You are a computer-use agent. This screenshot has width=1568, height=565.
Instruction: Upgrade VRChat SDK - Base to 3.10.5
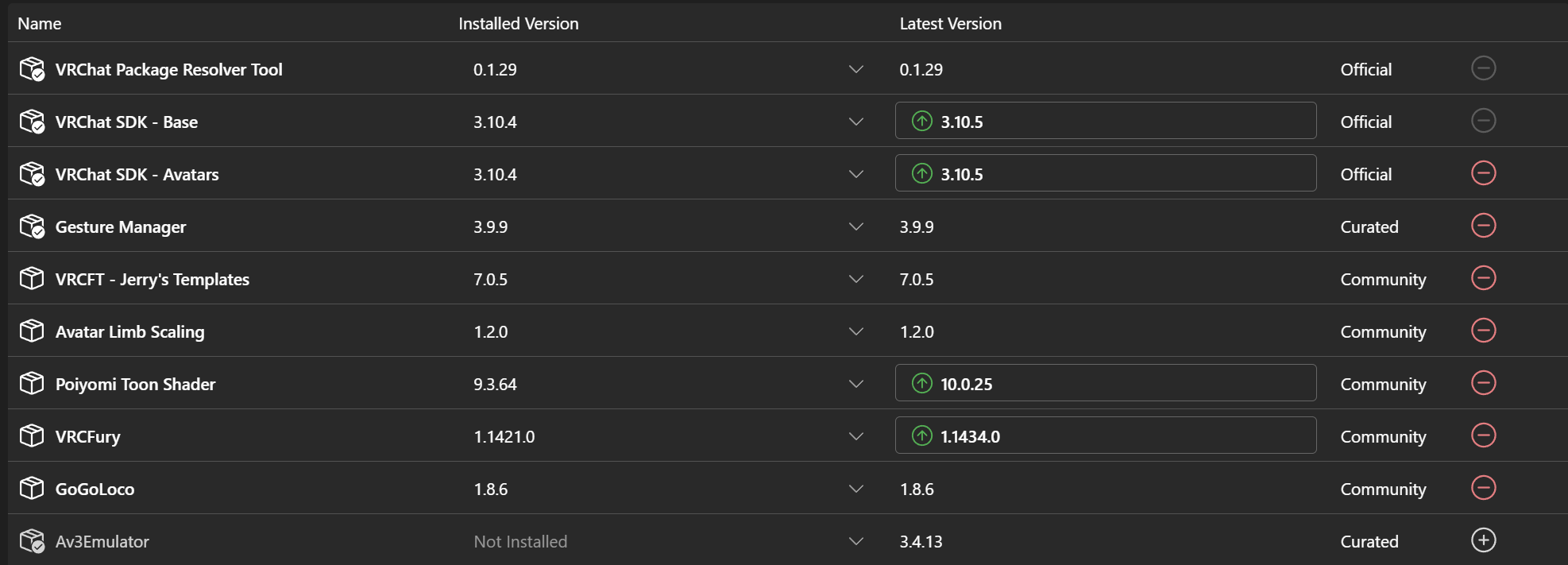tap(1105, 121)
